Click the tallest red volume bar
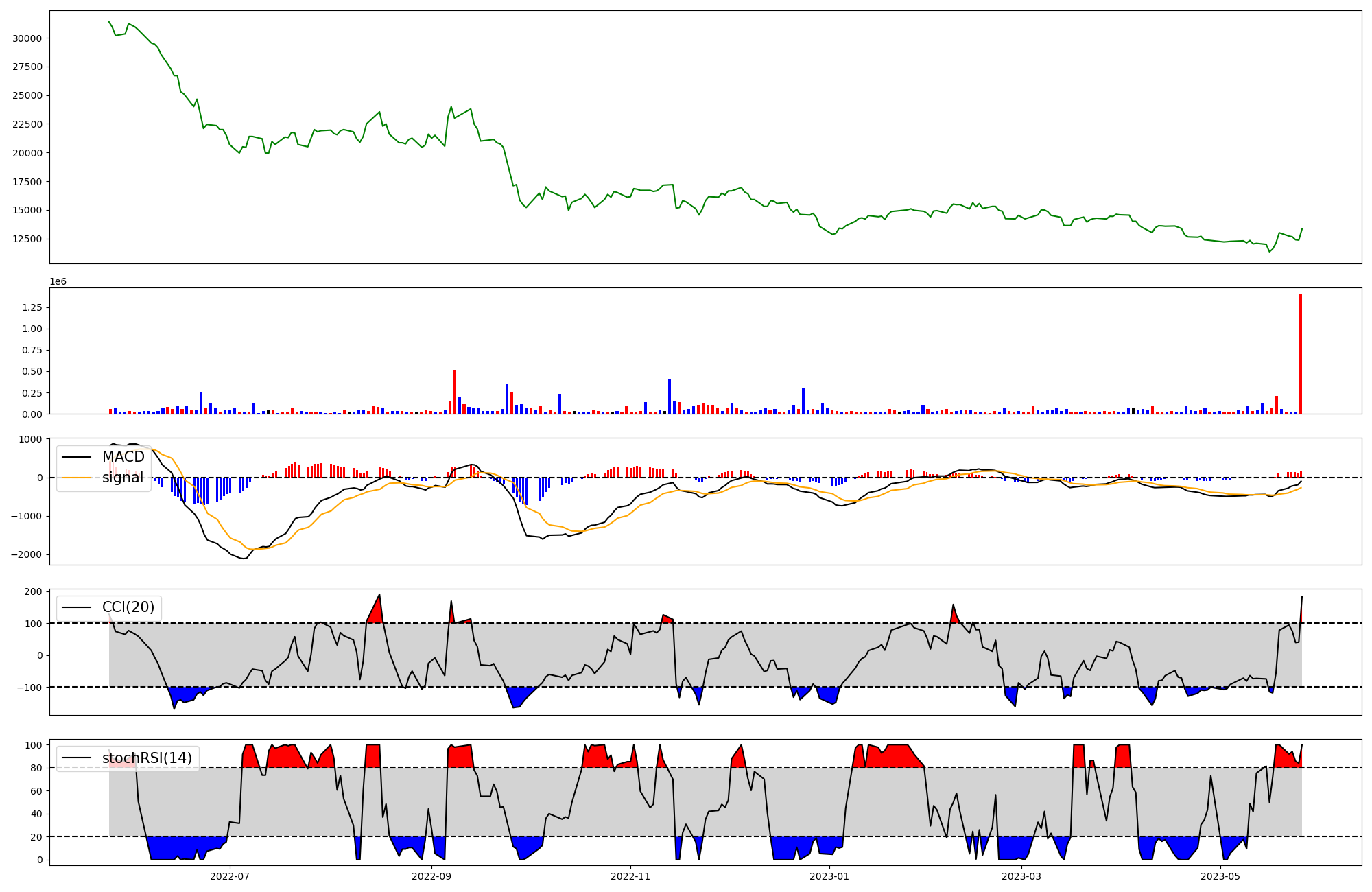 pyautogui.click(x=1301, y=353)
